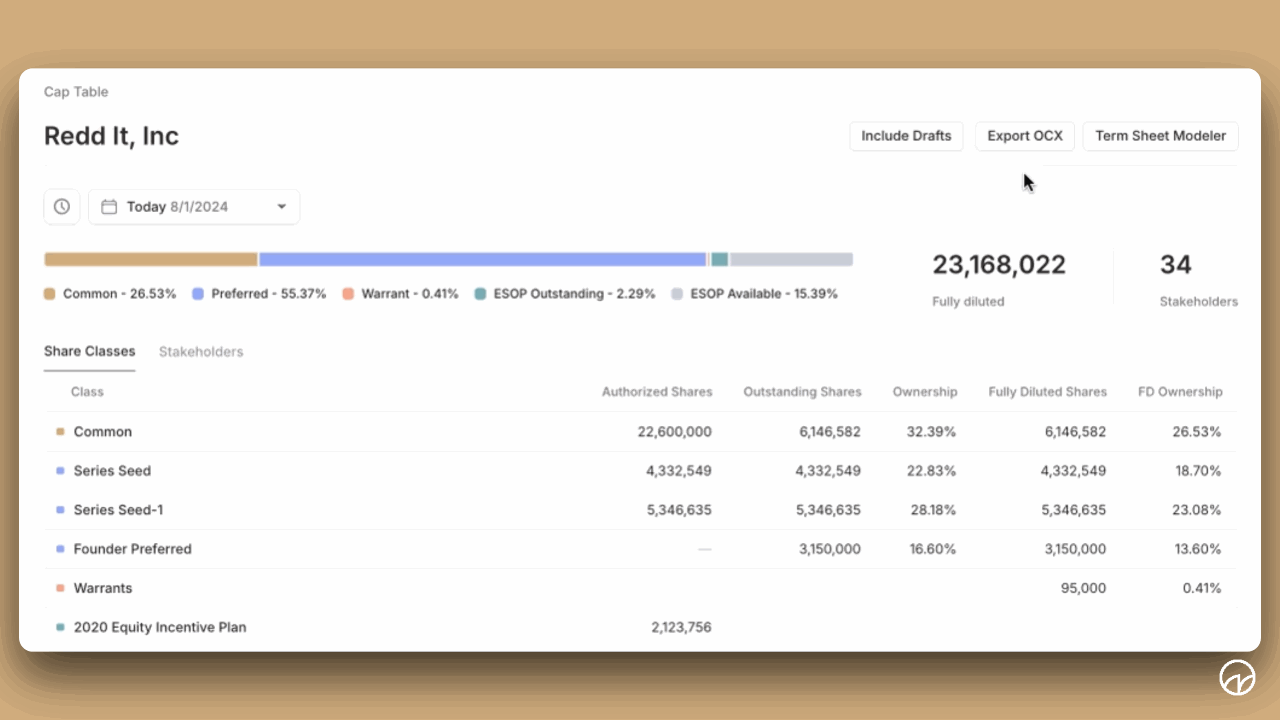
Task: Click the Common legend color swatch
Action: [x=50, y=294]
